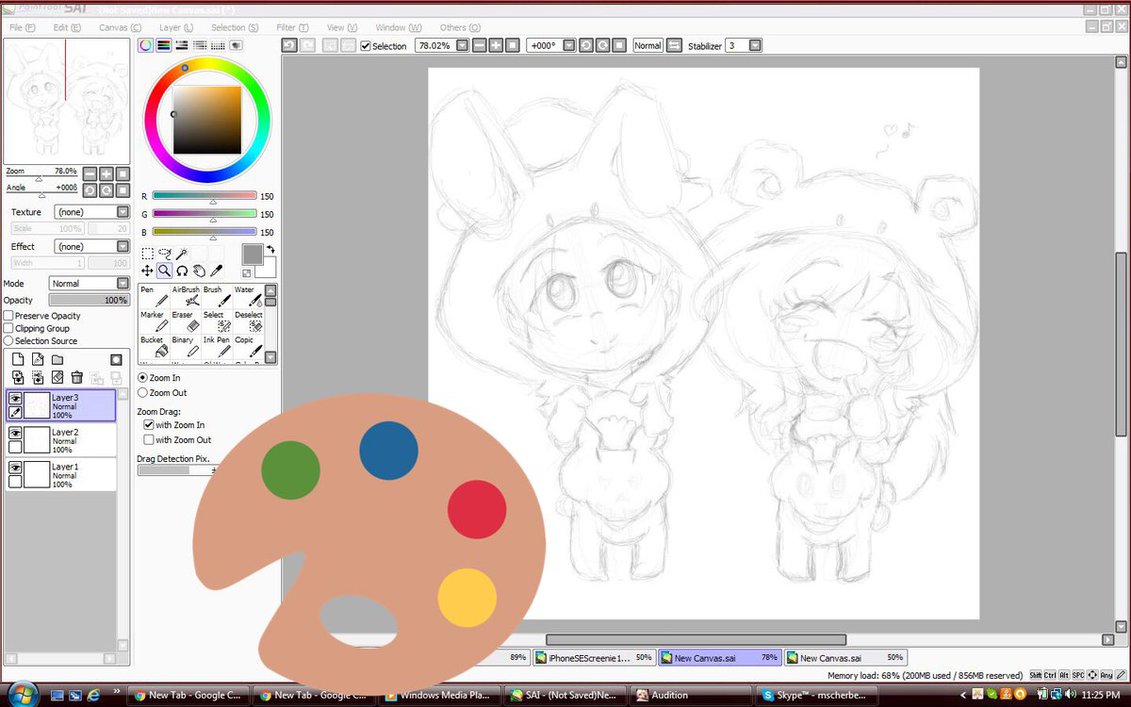Screen dimensions: 1131x707
Task: Check Zoom Drag with Zoom Out
Action: (149, 439)
